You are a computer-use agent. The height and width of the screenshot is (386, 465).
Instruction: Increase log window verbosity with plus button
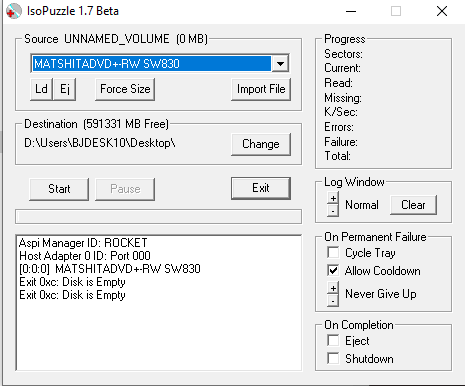(333, 198)
